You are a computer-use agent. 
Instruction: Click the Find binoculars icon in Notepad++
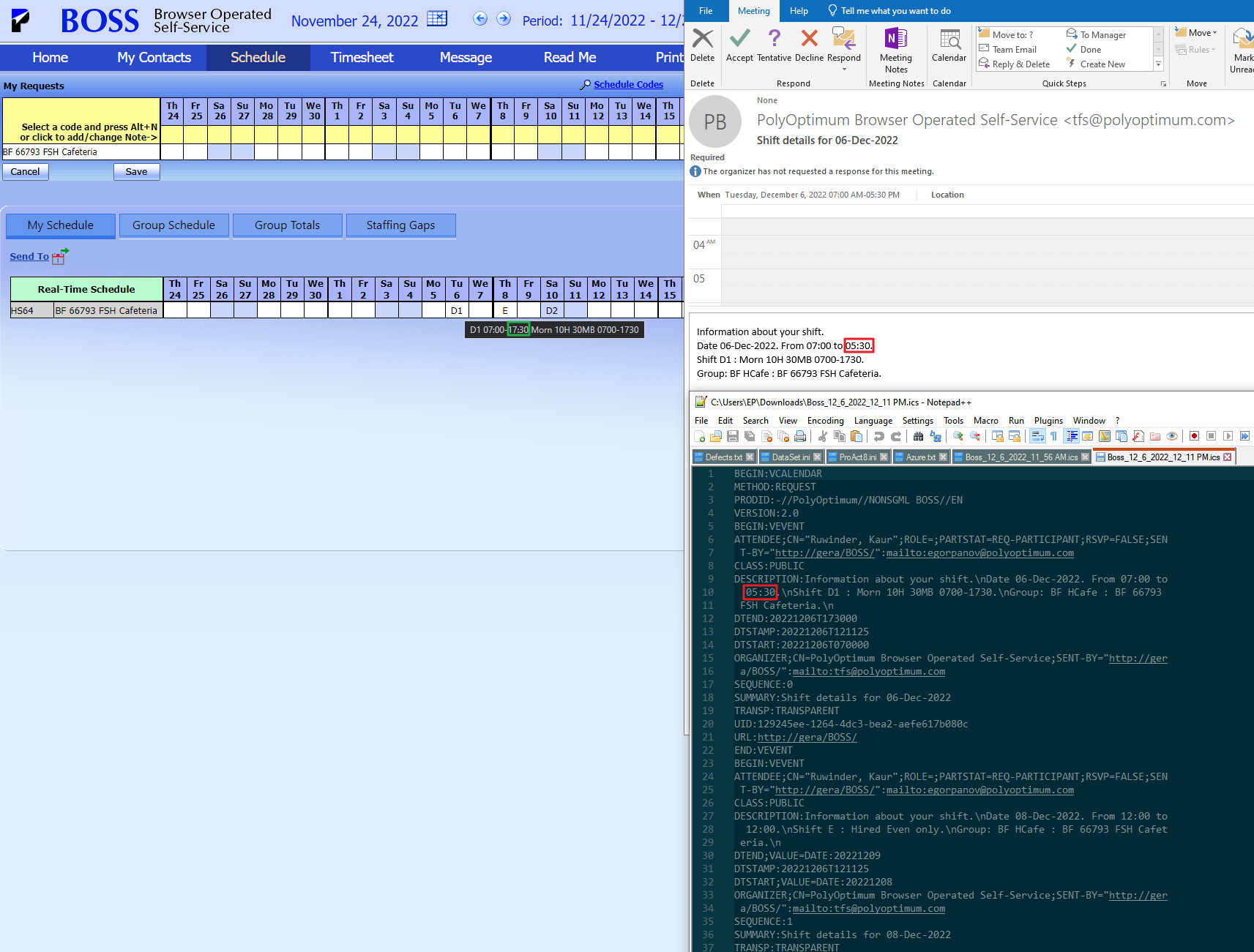(x=918, y=436)
